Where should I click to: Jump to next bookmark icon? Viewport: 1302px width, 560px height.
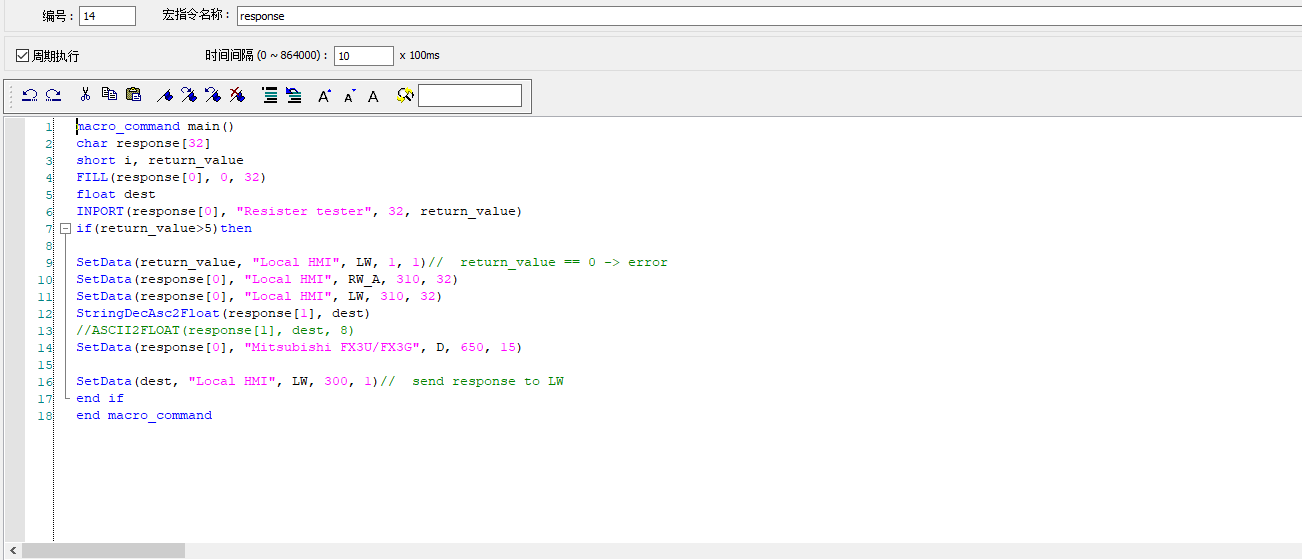point(189,95)
